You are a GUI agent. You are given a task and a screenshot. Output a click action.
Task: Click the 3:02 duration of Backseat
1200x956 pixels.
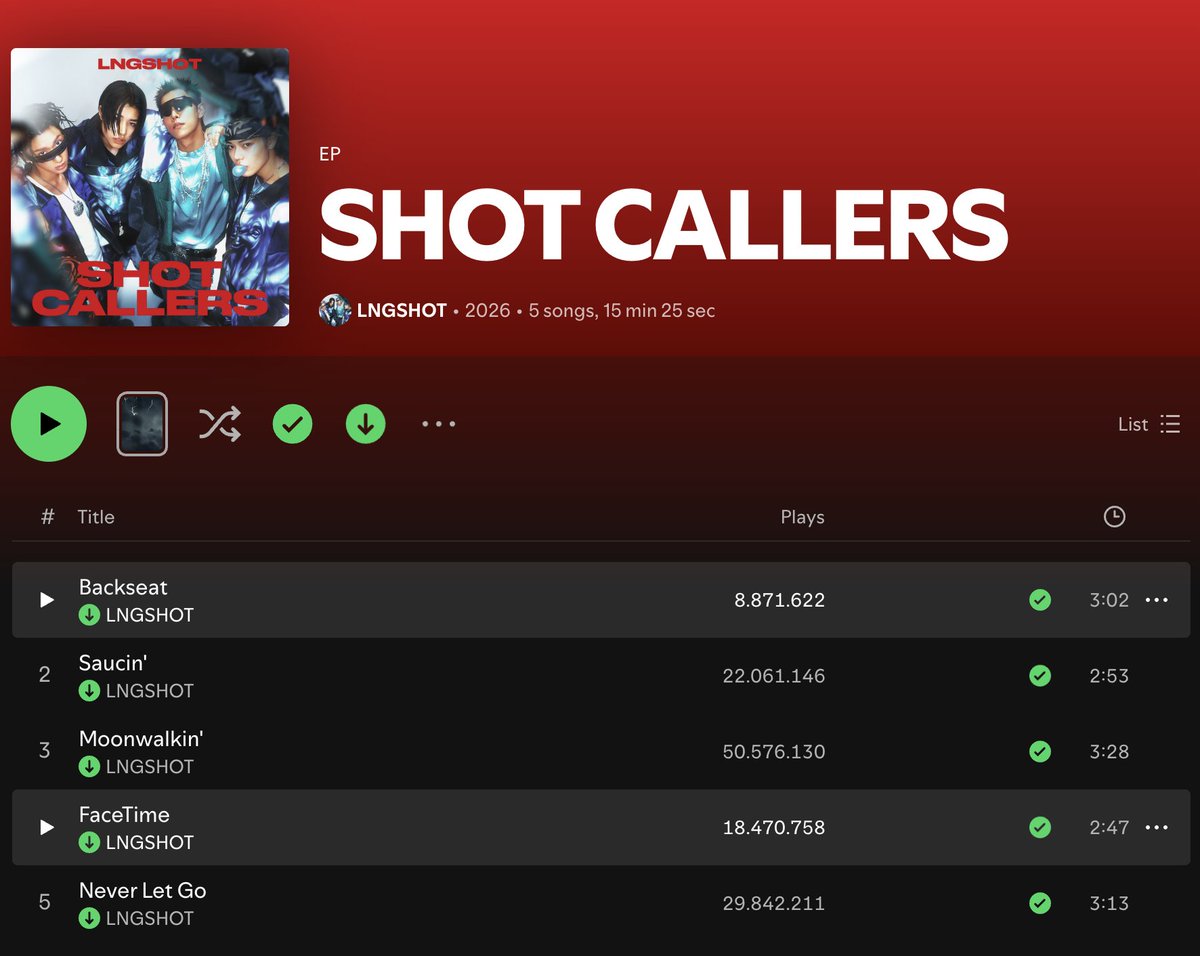tap(1109, 600)
